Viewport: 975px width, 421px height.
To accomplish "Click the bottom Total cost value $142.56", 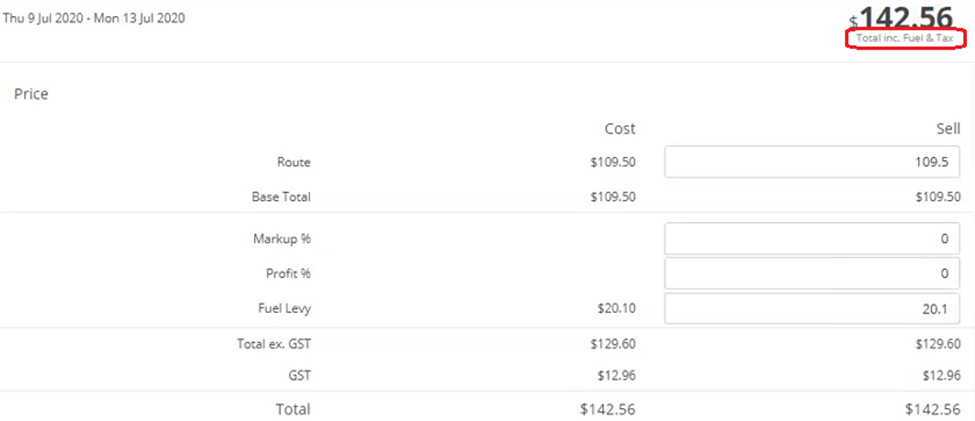I will pos(608,409).
